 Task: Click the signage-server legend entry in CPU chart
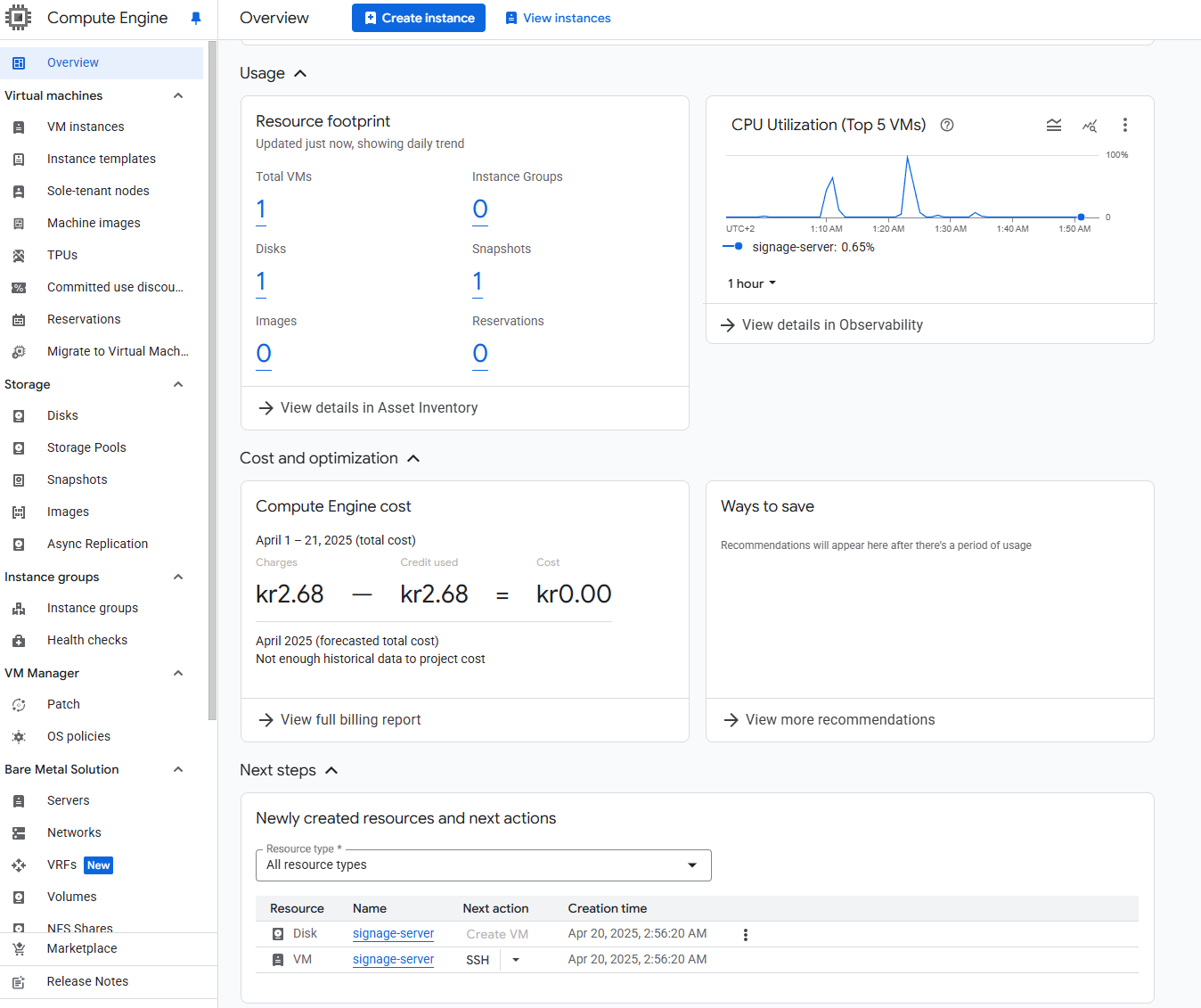tap(799, 247)
